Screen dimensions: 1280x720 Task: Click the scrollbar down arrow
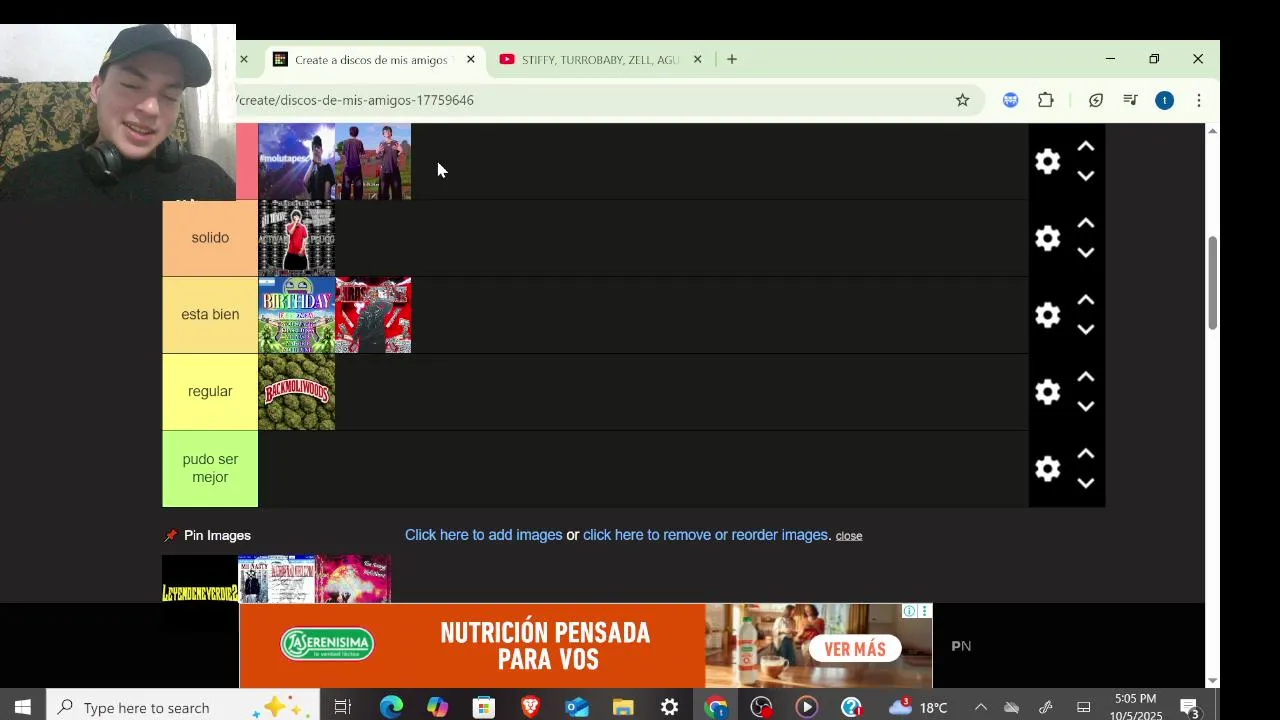1212,681
